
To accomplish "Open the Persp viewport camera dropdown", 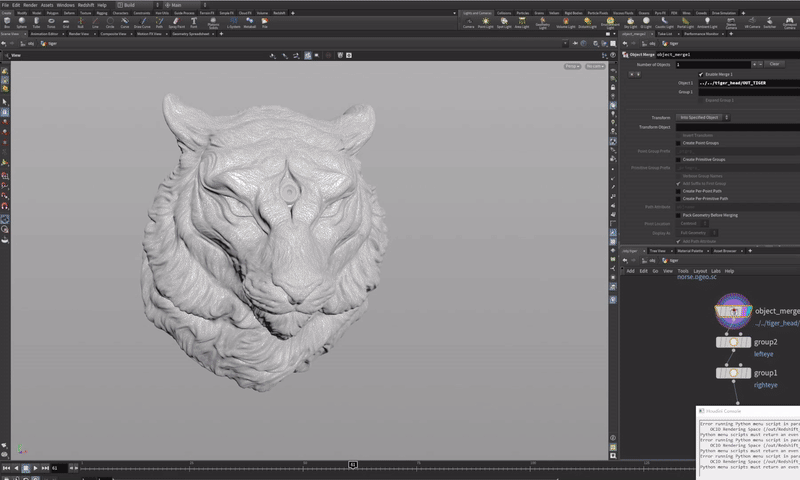I will [572, 66].
